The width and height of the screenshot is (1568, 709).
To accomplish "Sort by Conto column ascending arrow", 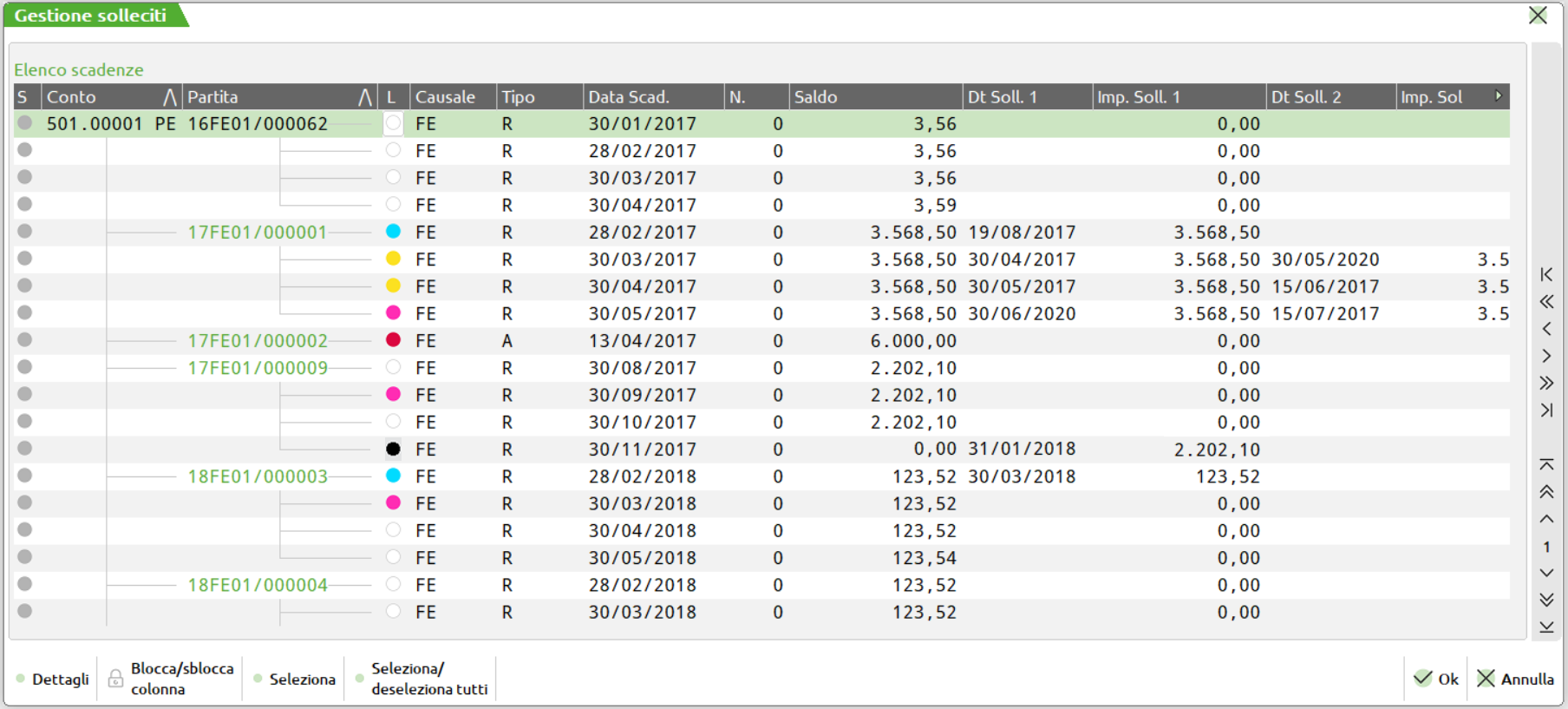I will tap(170, 97).
